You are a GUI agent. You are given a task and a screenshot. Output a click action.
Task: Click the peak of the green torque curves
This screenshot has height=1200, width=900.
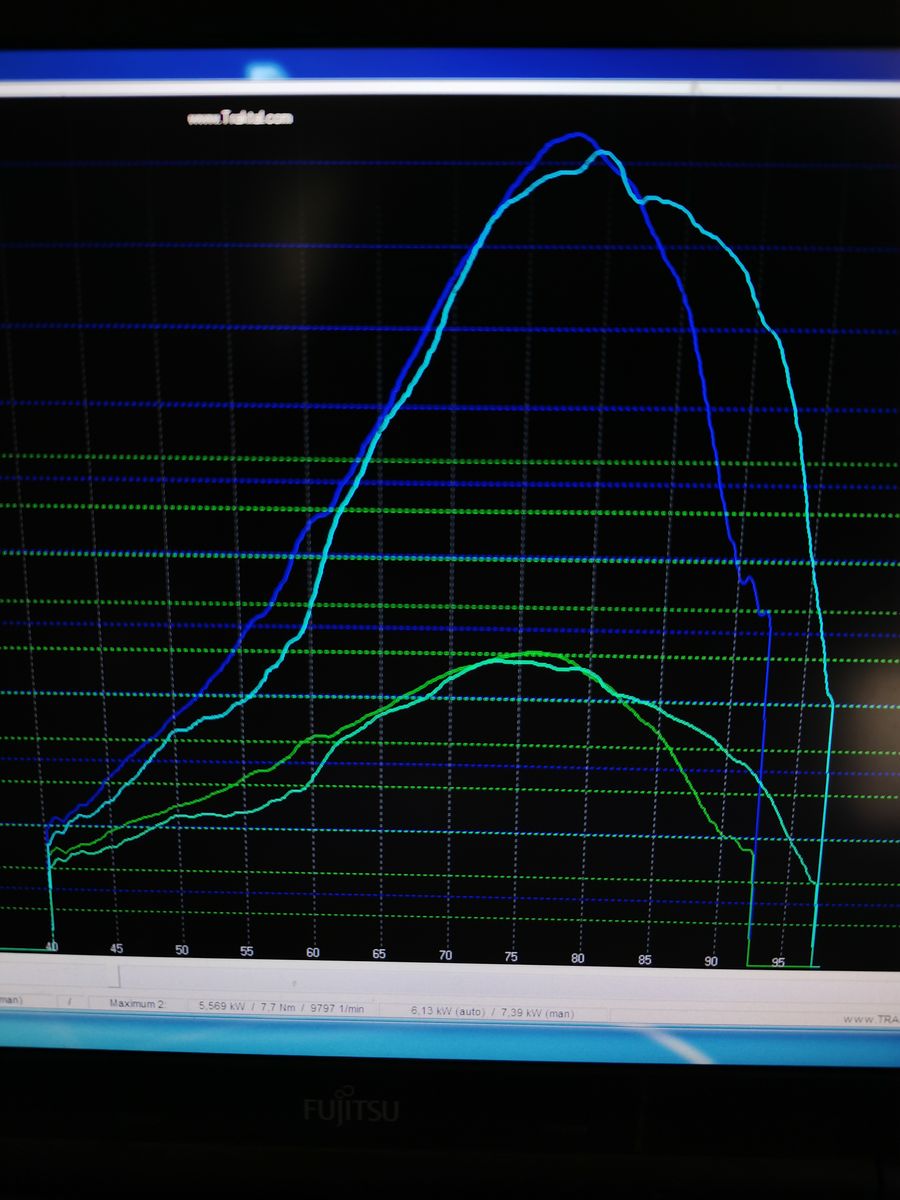click(x=525, y=655)
